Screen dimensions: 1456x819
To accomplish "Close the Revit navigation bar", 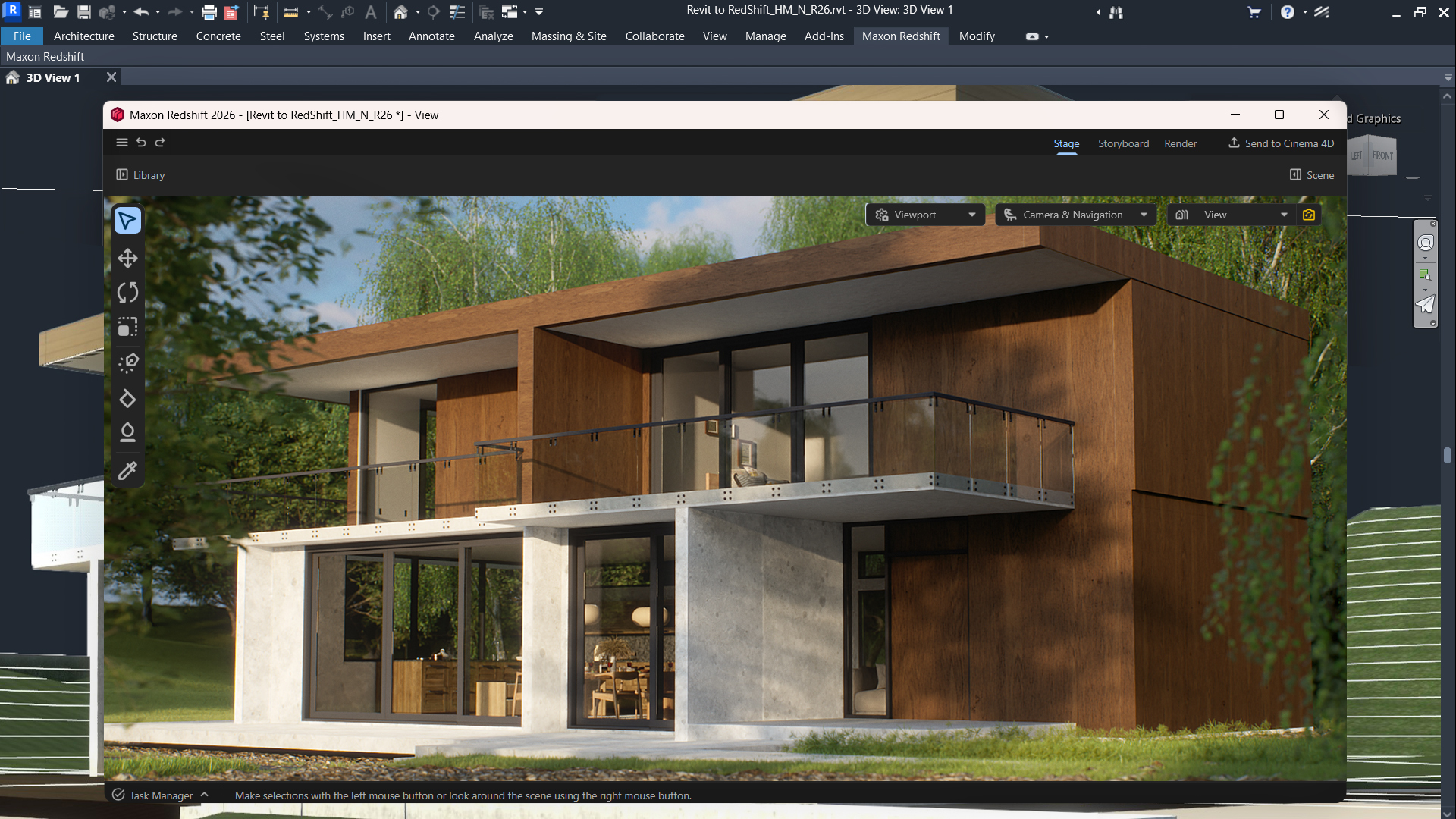I will pos(1432,224).
